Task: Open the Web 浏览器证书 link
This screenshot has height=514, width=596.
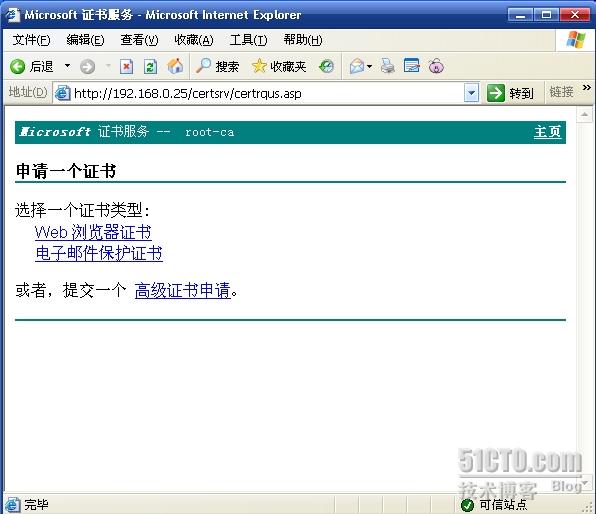Action: (93, 232)
